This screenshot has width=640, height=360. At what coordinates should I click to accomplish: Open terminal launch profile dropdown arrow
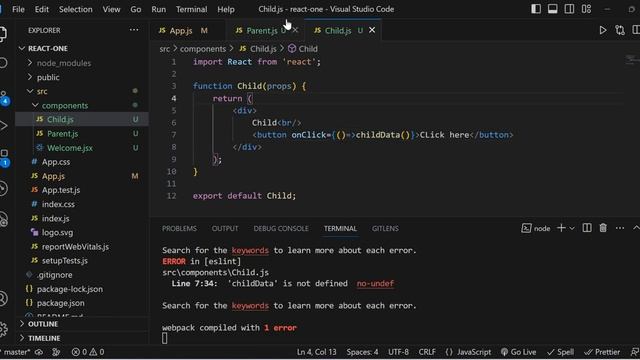[x=572, y=229]
